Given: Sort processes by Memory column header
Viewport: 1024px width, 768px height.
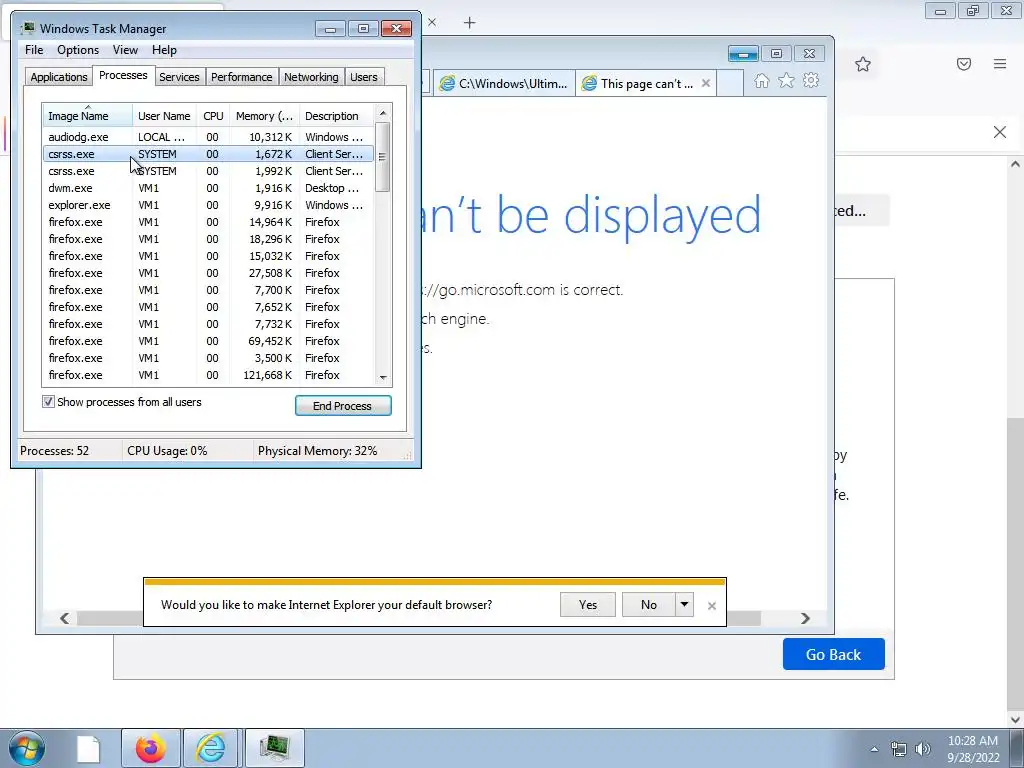Looking at the screenshot, I should [x=264, y=116].
